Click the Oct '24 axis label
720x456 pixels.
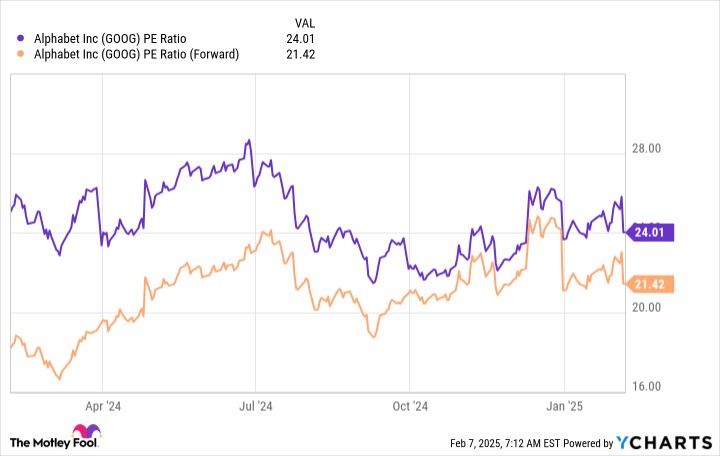click(410, 406)
